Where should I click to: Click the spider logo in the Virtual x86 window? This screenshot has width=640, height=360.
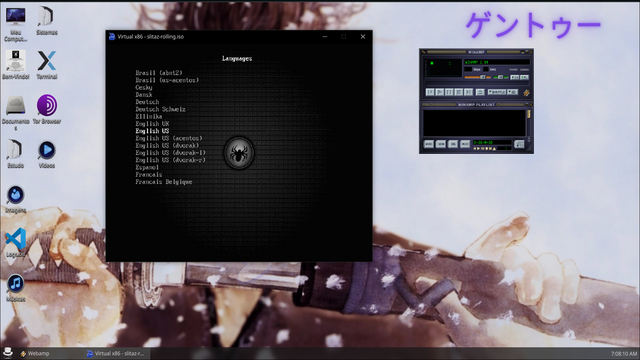click(239, 153)
